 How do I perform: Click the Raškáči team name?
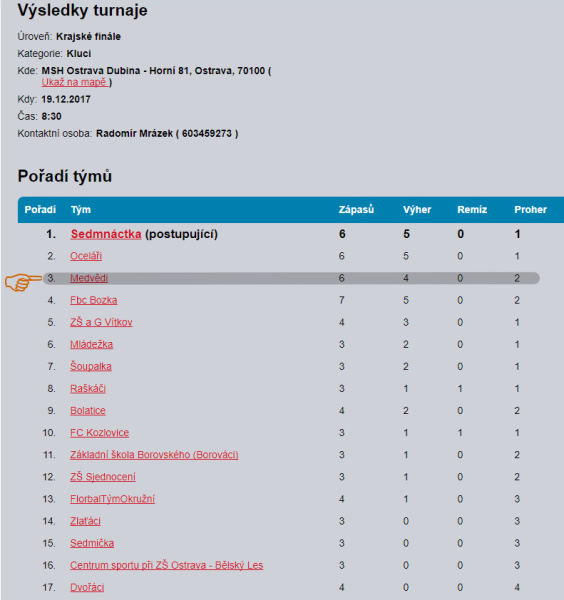(88, 389)
